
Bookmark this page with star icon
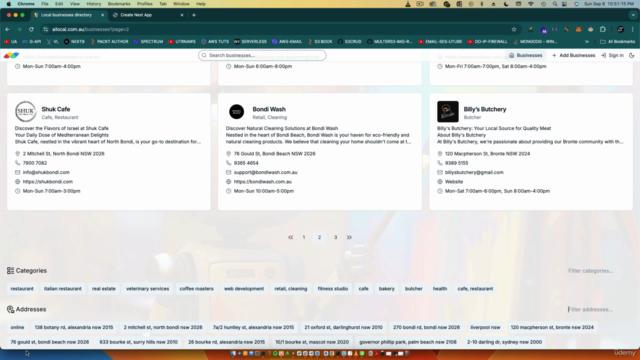[x=514, y=29]
